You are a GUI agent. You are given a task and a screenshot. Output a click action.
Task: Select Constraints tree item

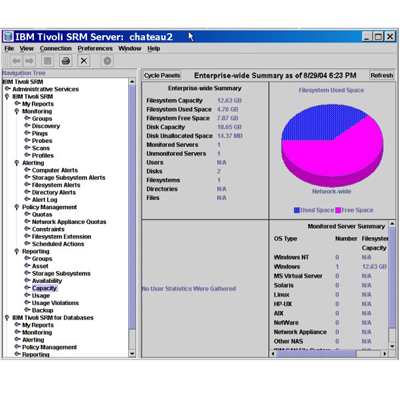[48, 229]
